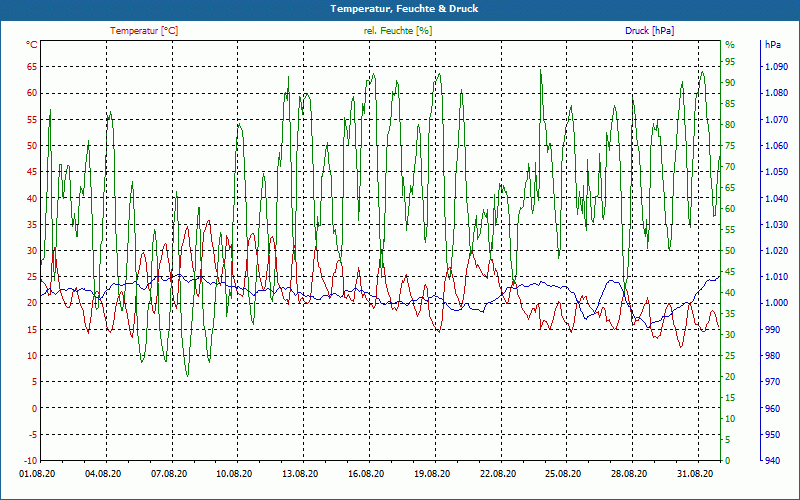Screen dimensions: 800x500
Task: Click date label '10.08.20' on x-axis
Action: (234, 473)
